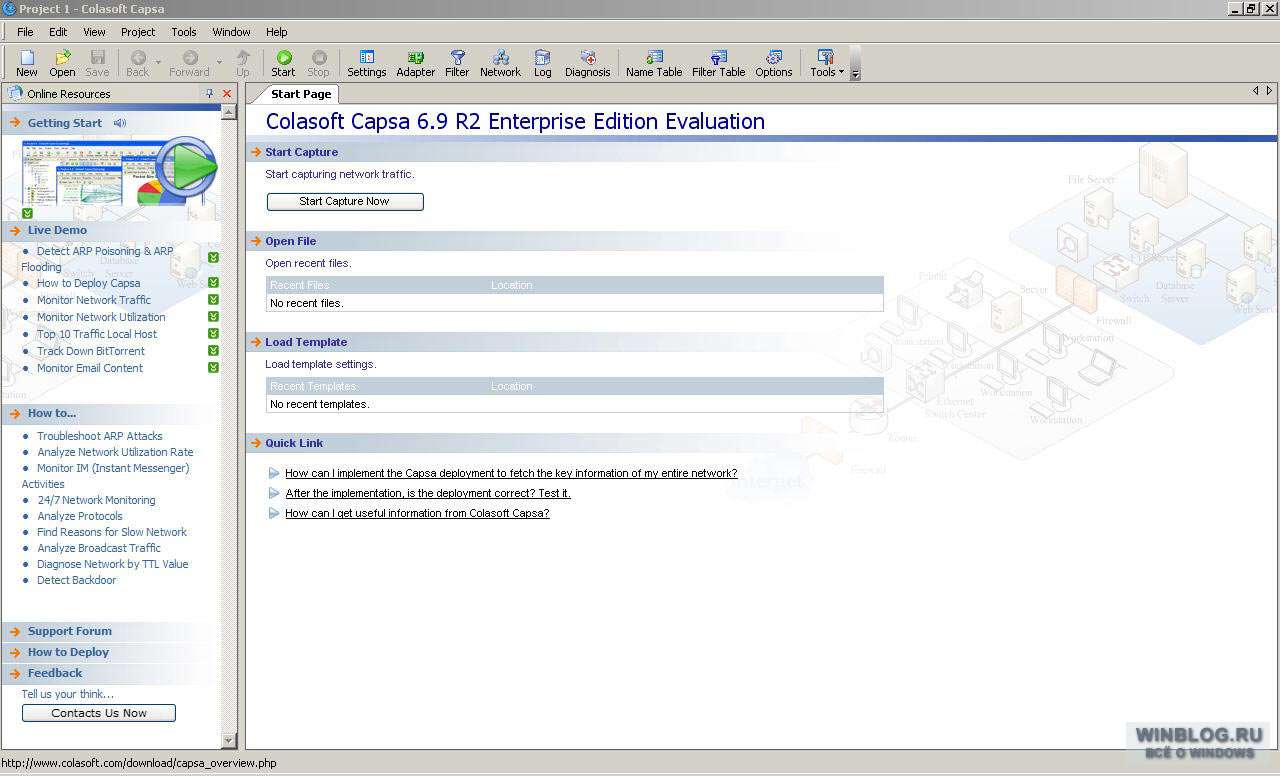Open the Project menu

point(138,32)
